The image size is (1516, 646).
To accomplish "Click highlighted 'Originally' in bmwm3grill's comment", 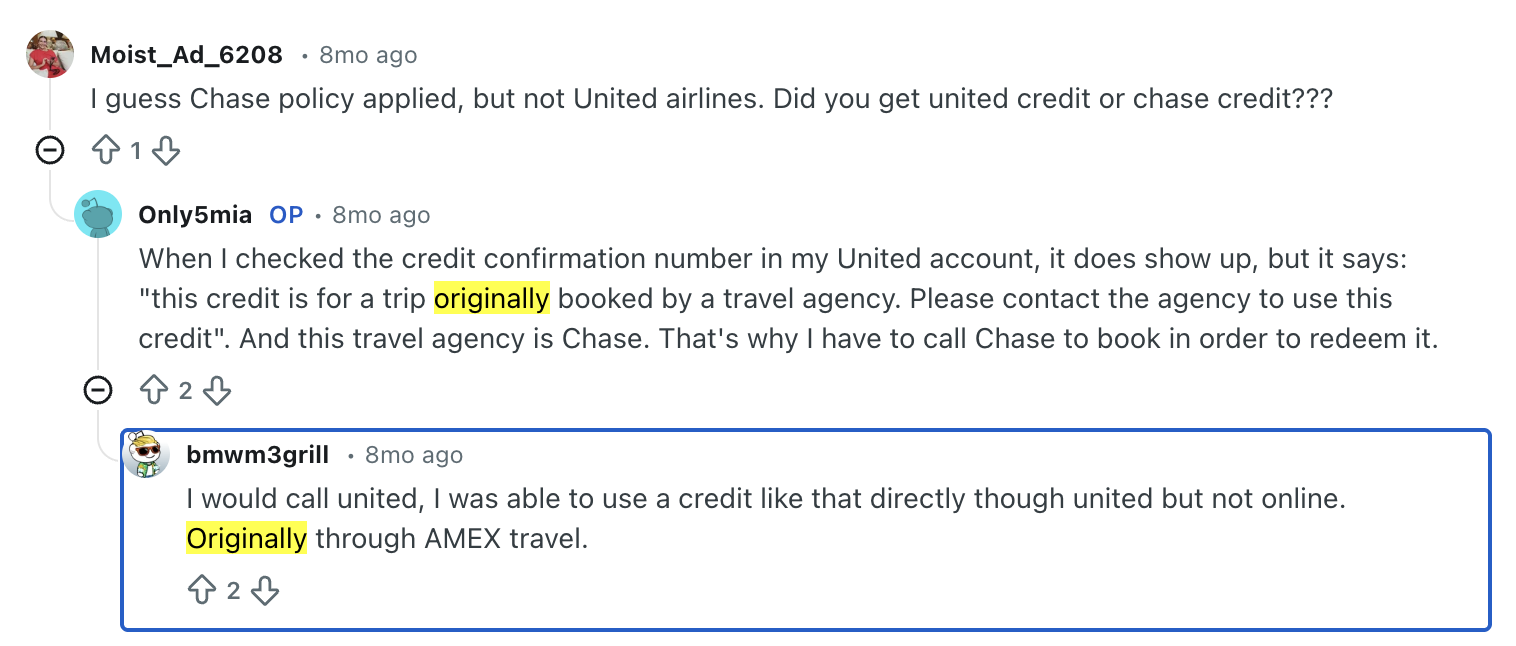I will pyautogui.click(x=246, y=538).
